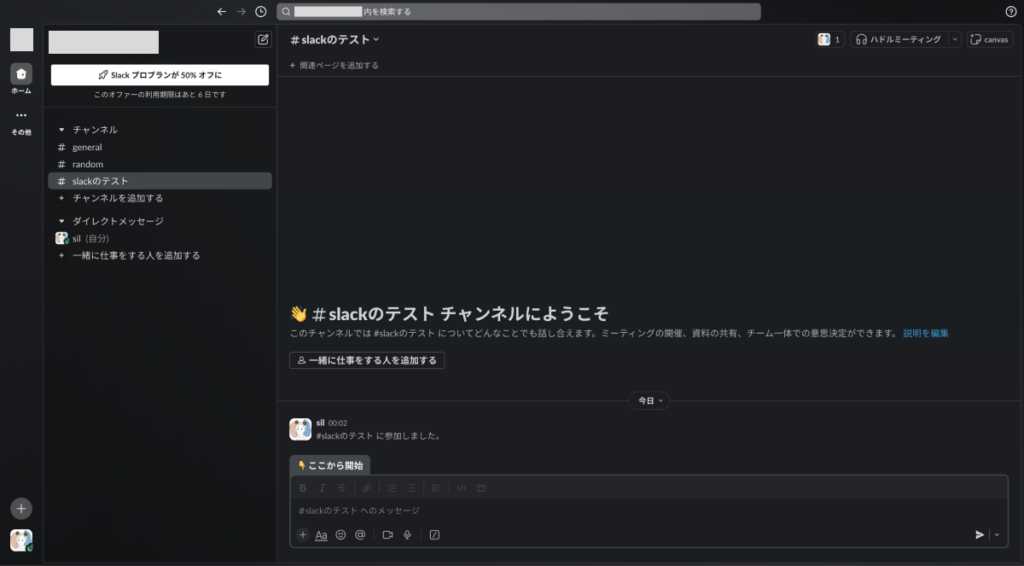The image size is (1024, 566).
Task: Toggle the Aa formatting toolbar
Action: [321, 535]
